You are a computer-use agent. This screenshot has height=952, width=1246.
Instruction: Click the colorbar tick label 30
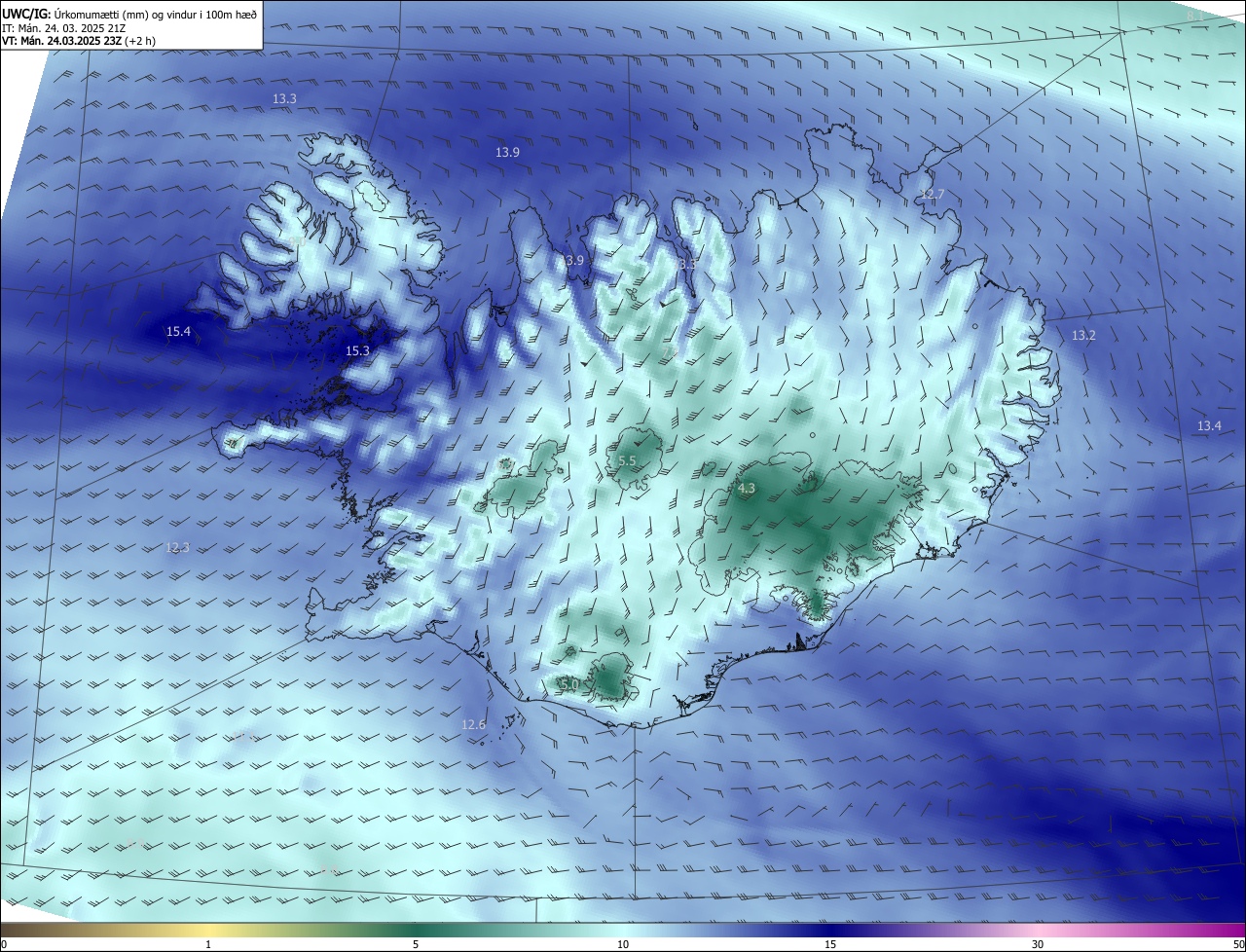1038,944
